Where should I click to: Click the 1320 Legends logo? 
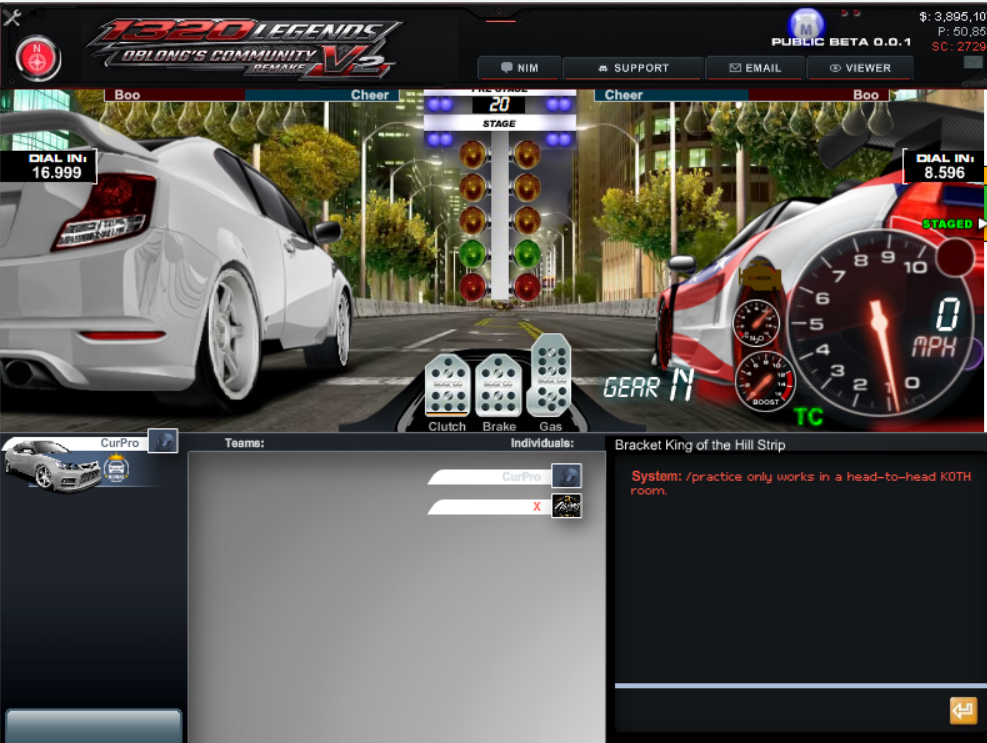pos(244,48)
